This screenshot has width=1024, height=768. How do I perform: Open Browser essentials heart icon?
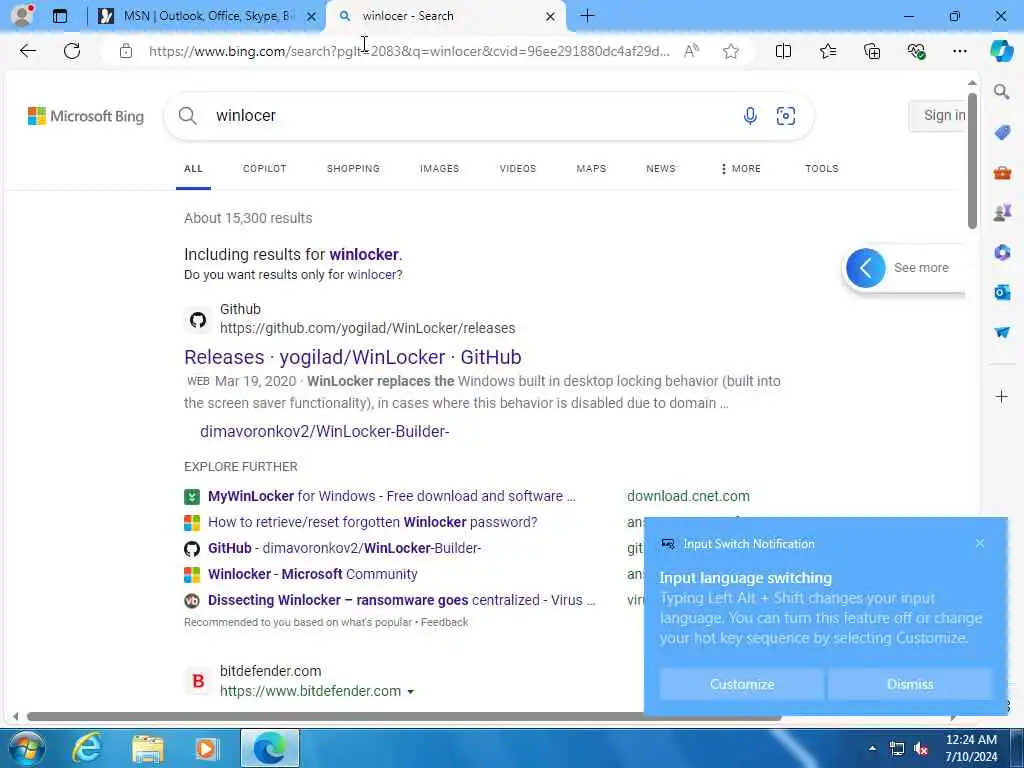point(916,51)
